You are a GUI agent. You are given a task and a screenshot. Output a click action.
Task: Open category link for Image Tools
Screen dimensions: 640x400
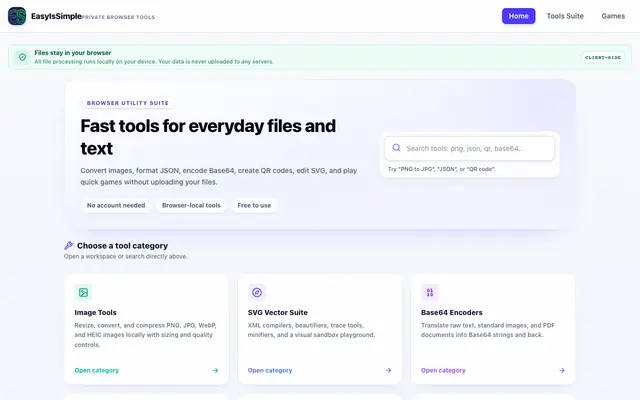[97, 371]
